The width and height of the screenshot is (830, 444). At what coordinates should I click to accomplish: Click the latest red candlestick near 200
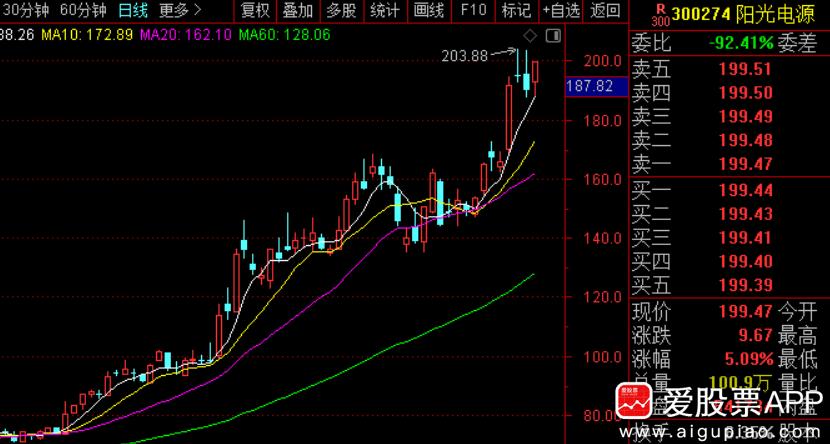536,72
